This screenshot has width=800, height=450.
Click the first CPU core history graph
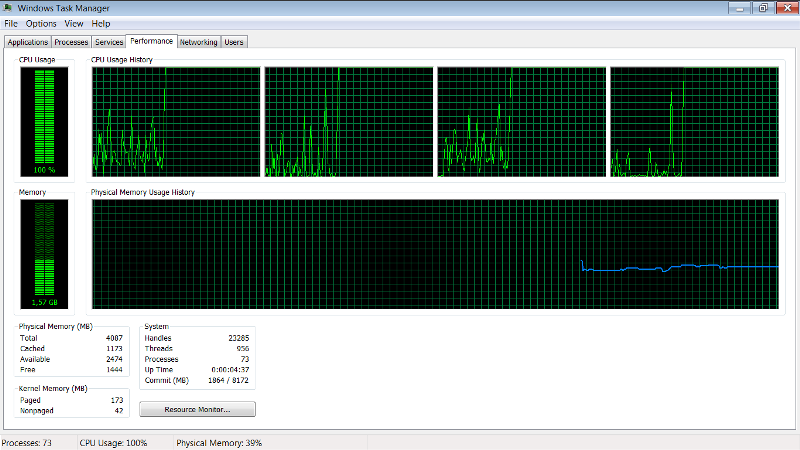pos(176,122)
